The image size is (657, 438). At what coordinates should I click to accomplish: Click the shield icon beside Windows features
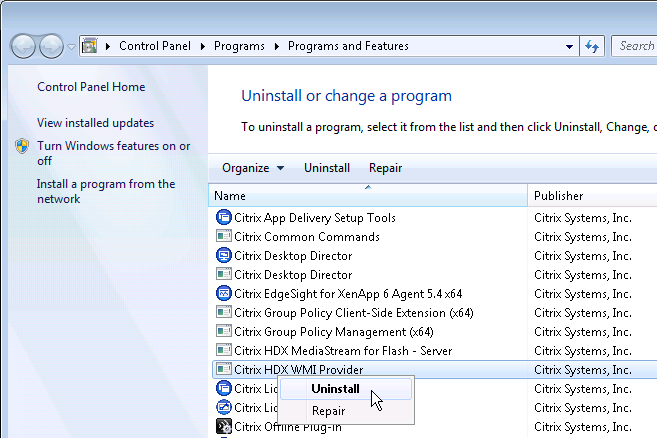tap(22, 146)
